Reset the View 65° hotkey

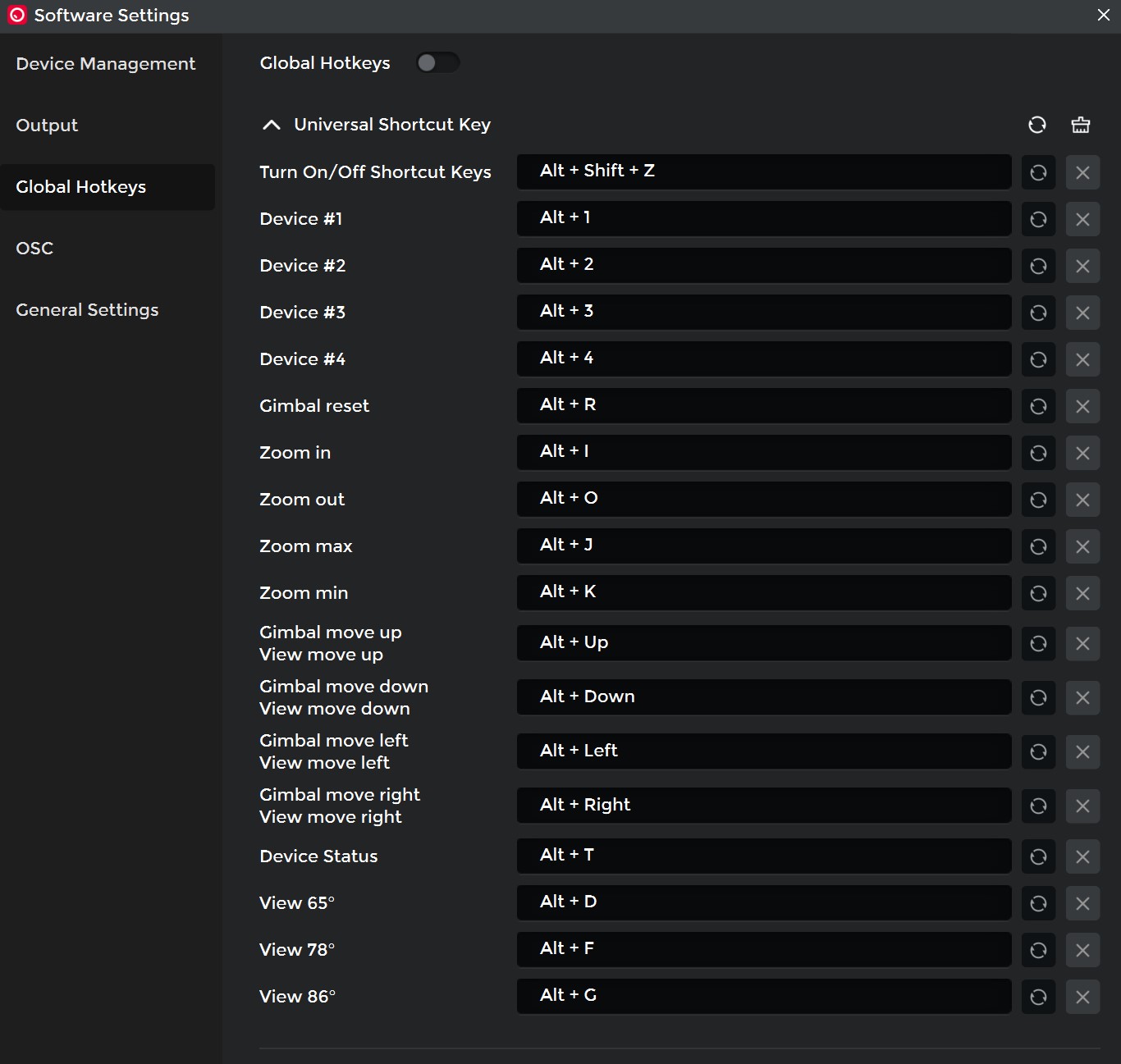pyautogui.click(x=1038, y=903)
